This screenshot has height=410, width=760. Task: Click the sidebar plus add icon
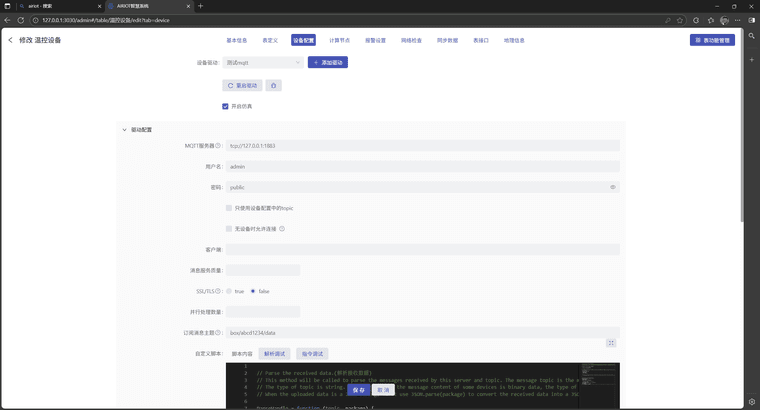[752, 60]
